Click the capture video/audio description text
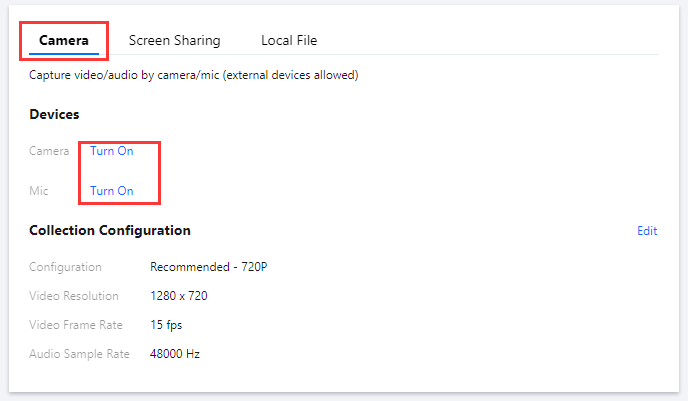 coord(194,75)
